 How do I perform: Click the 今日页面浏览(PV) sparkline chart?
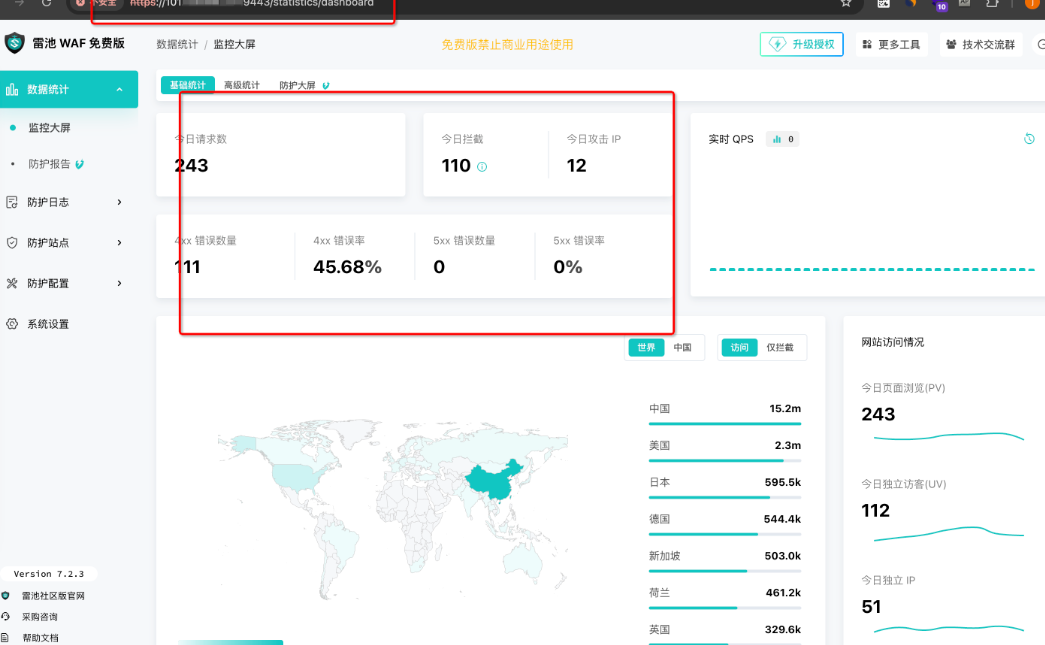pos(948,437)
